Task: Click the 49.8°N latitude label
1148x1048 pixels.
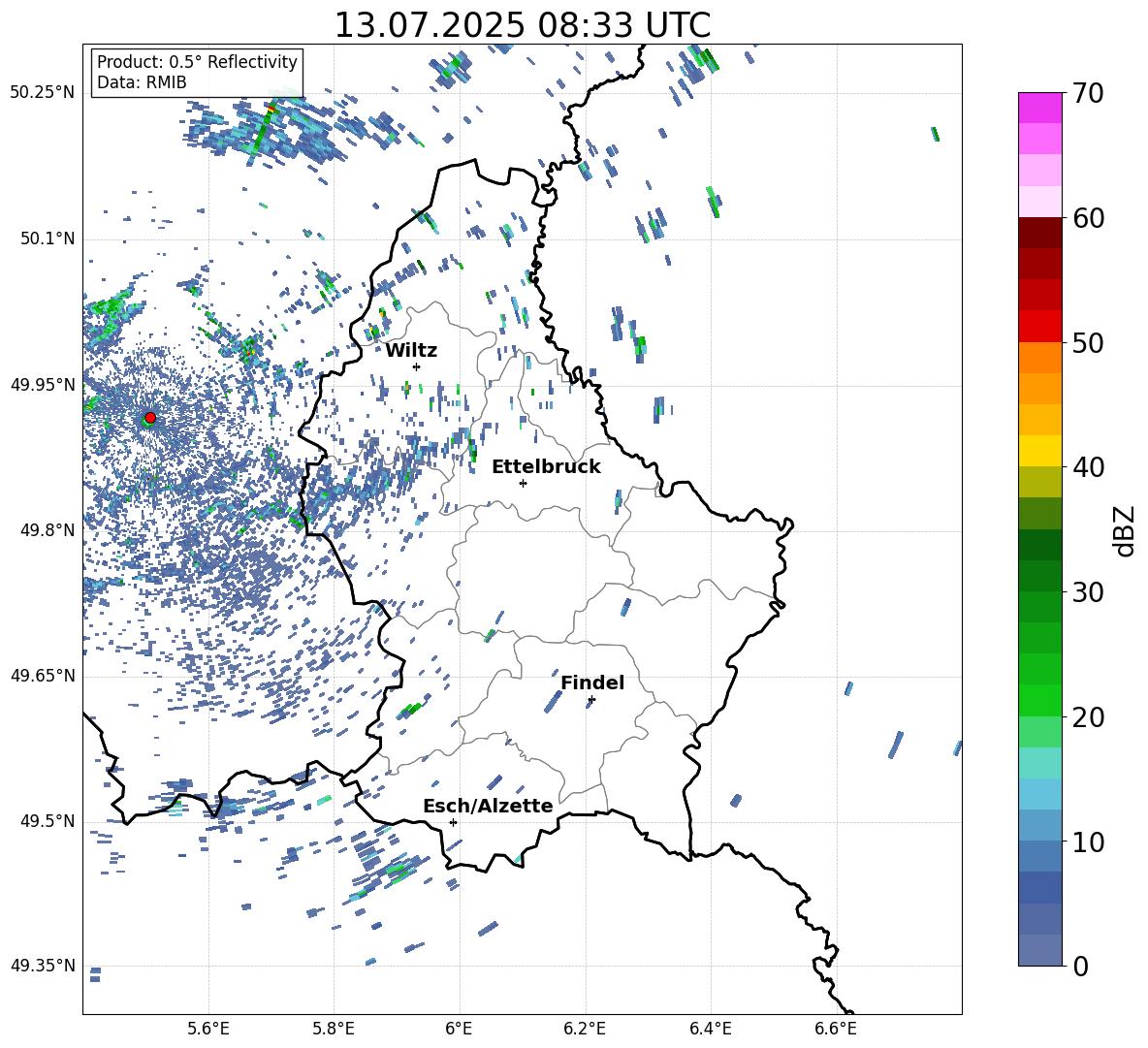Action: 48,529
